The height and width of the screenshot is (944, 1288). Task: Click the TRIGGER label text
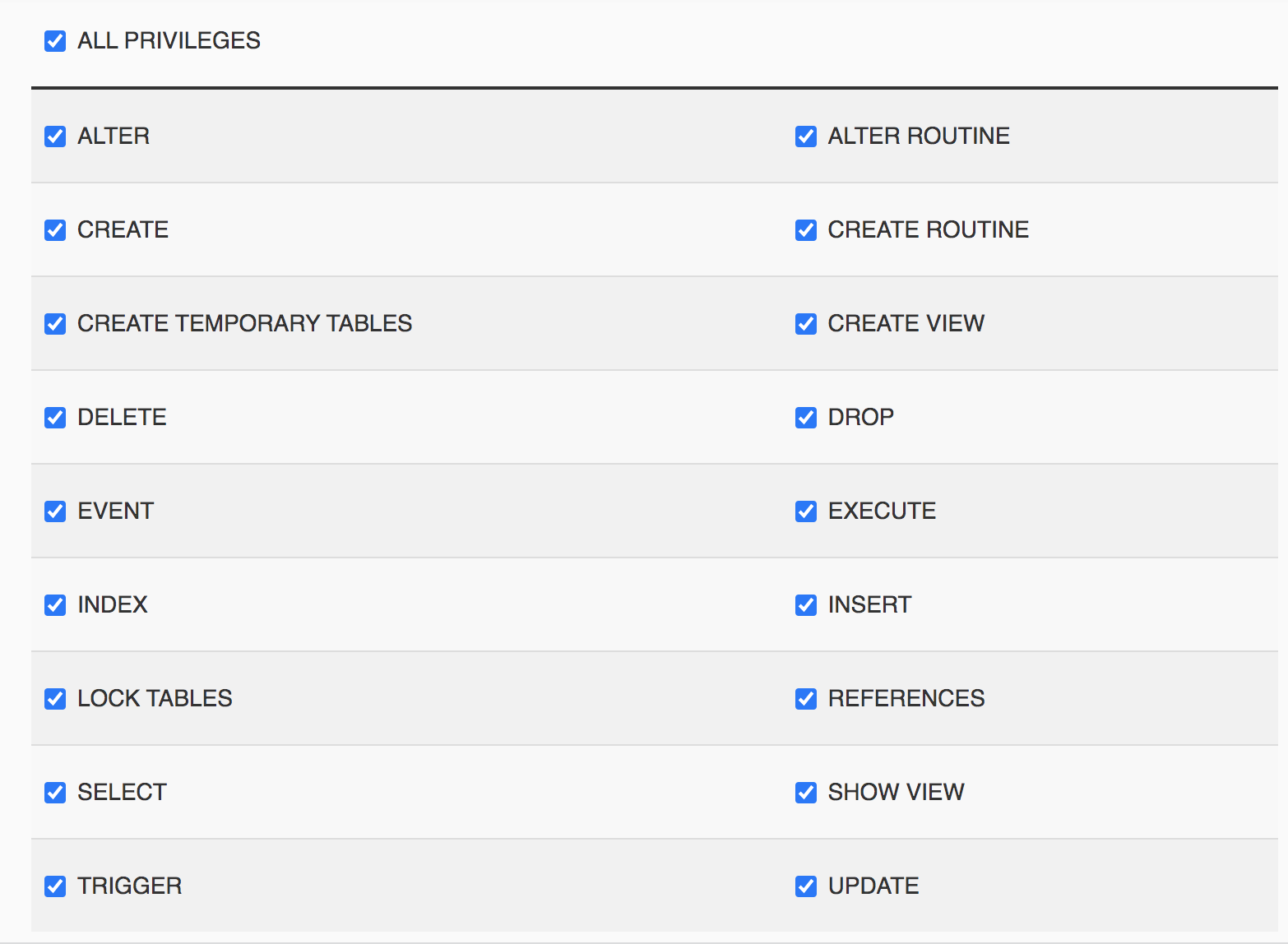tap(130, 886)
